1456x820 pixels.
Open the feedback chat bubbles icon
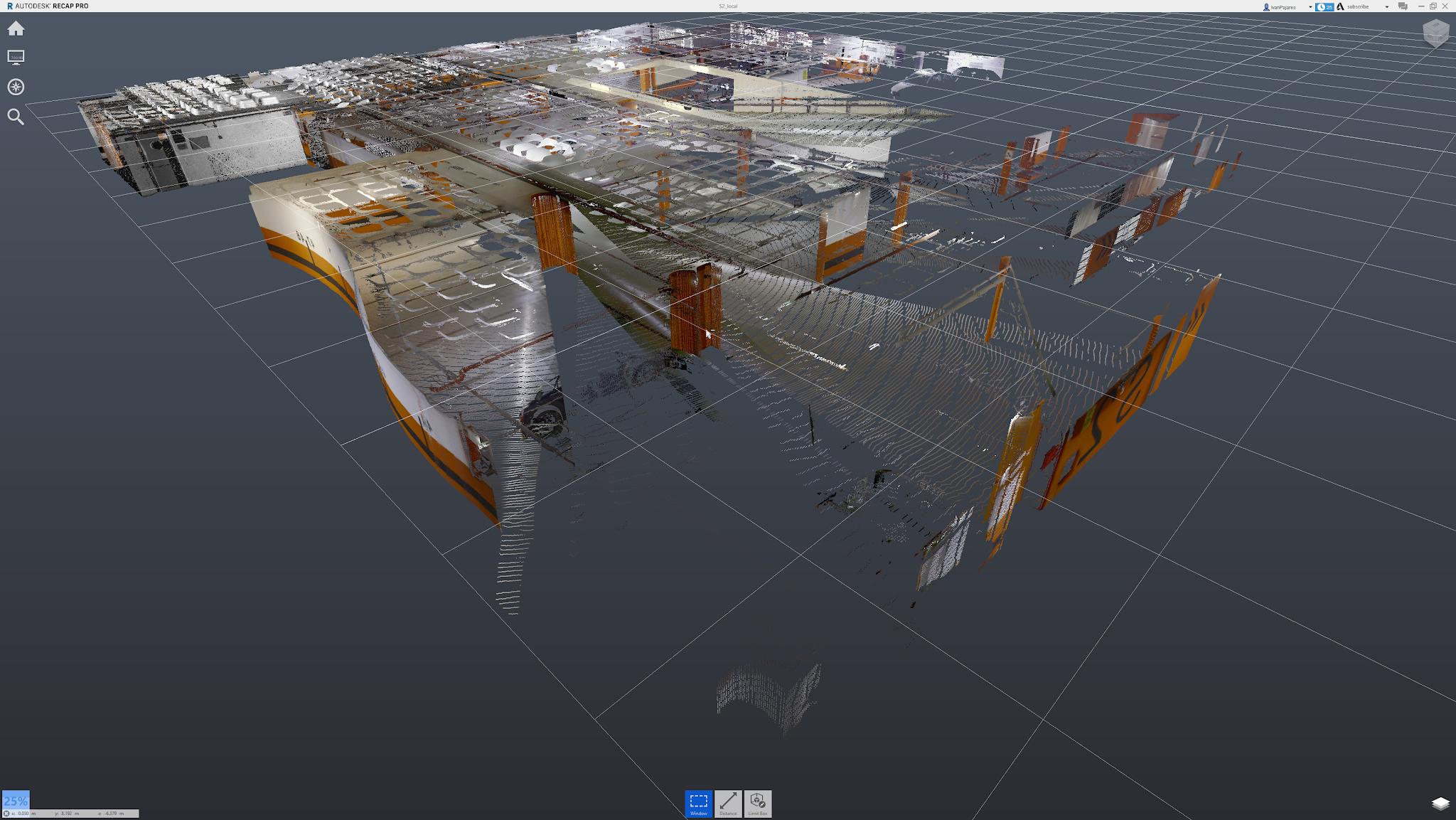pyautogui.click(x=1403, y=6)
